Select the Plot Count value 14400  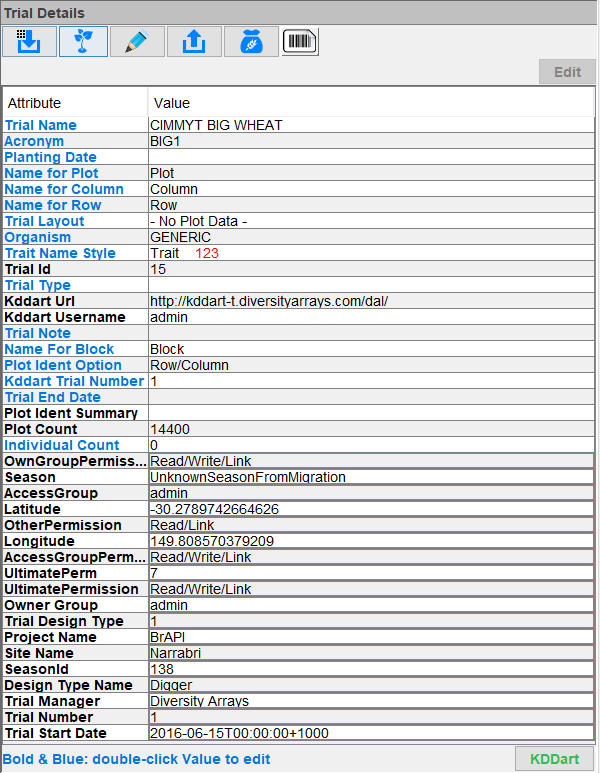[x=371, y=429]
